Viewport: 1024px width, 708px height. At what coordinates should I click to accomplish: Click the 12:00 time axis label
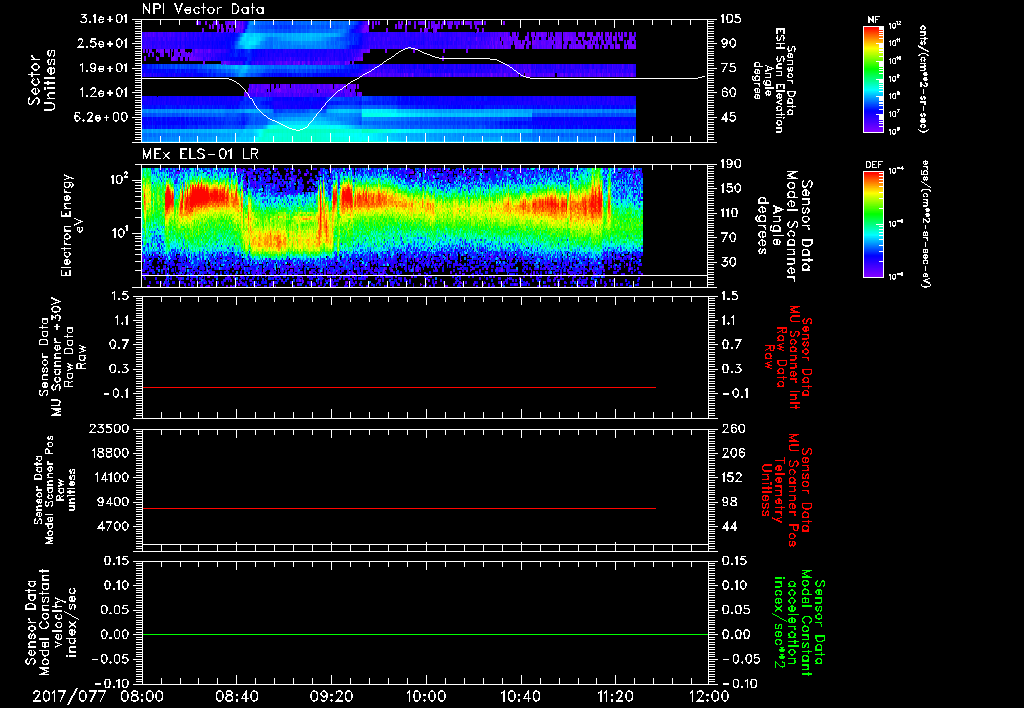click(x=708, y=695)
